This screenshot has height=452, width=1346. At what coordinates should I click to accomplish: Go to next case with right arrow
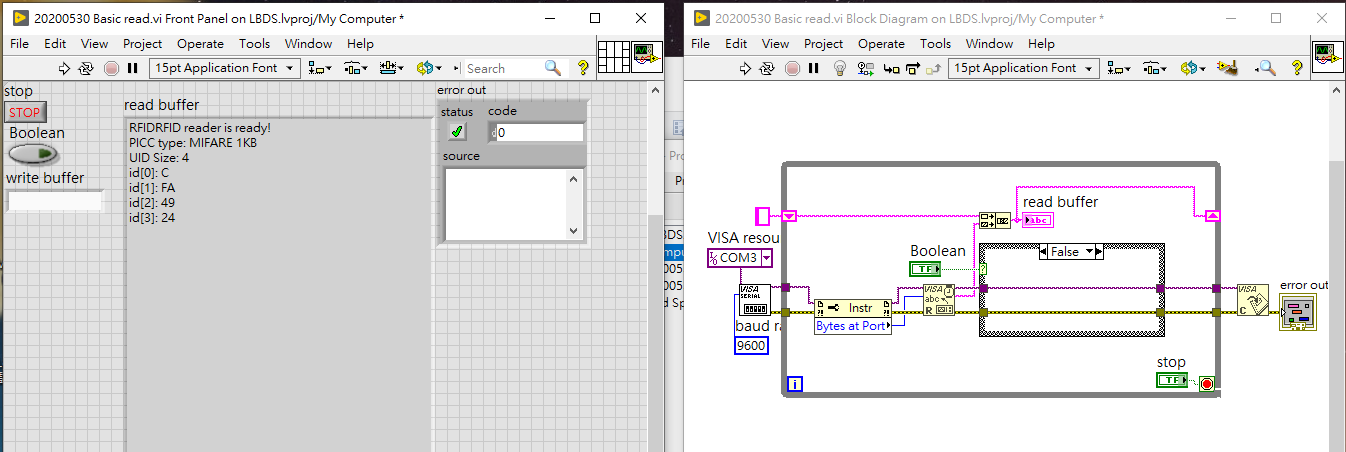[1097, 252]
